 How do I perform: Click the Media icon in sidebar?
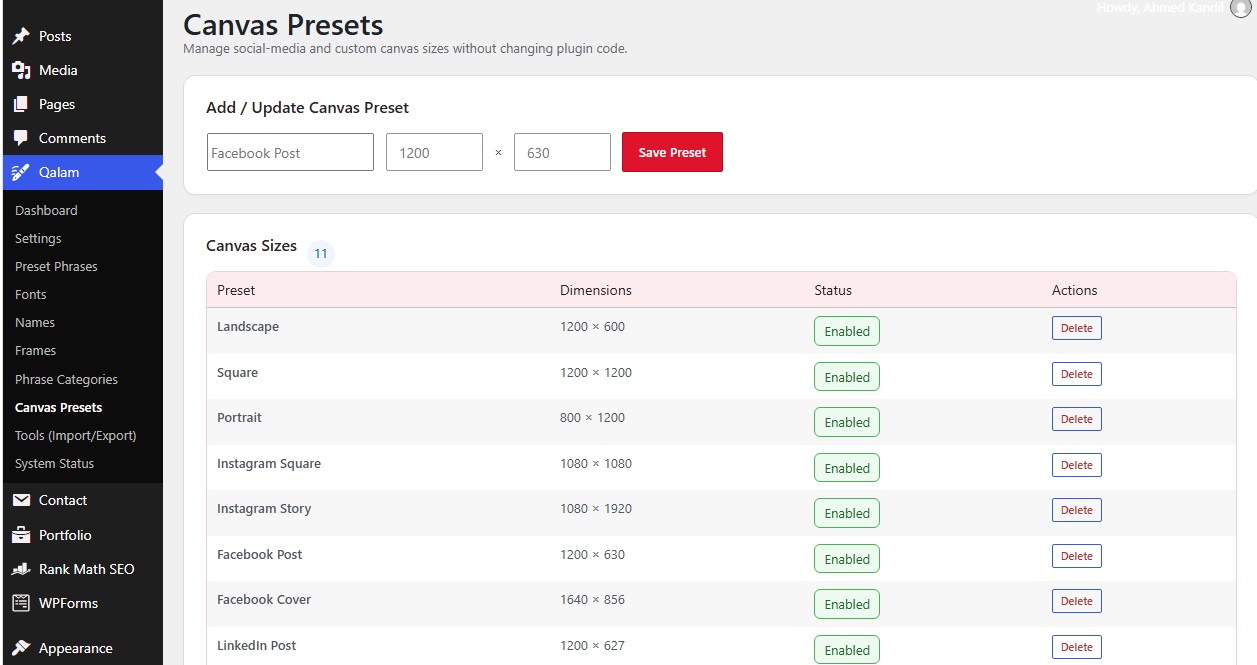click(x=21, y=70)
